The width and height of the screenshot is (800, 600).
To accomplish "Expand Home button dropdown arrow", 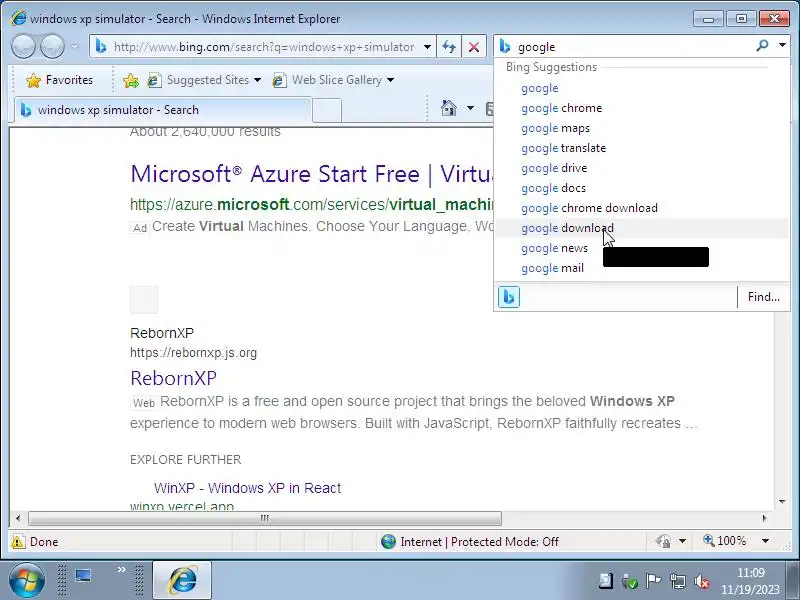I will click(x=470, y=108).
